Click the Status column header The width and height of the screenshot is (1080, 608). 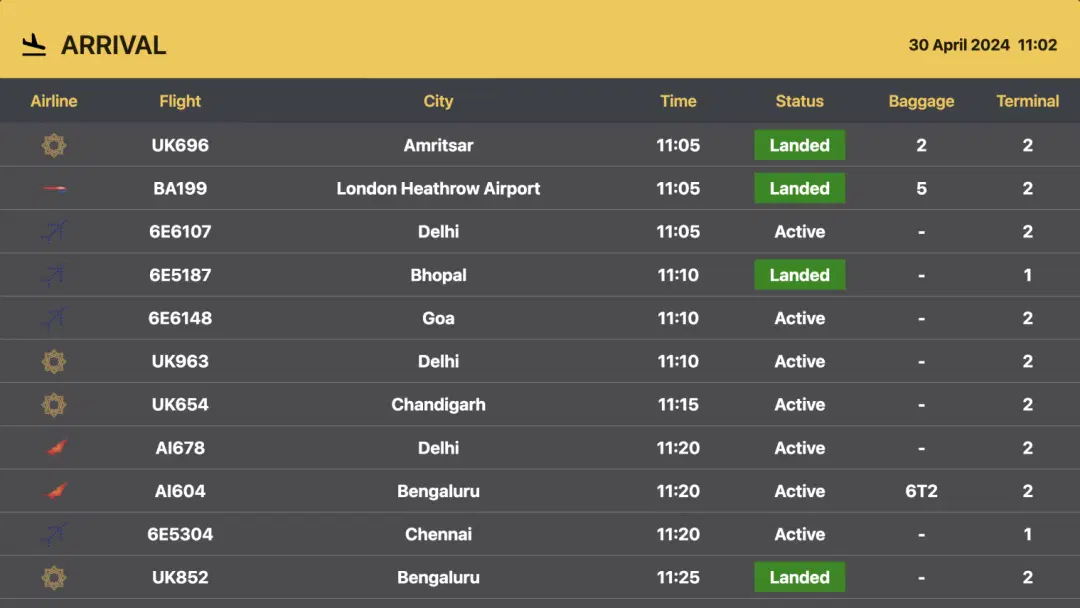pyautogui.click(x=799, y=101)
